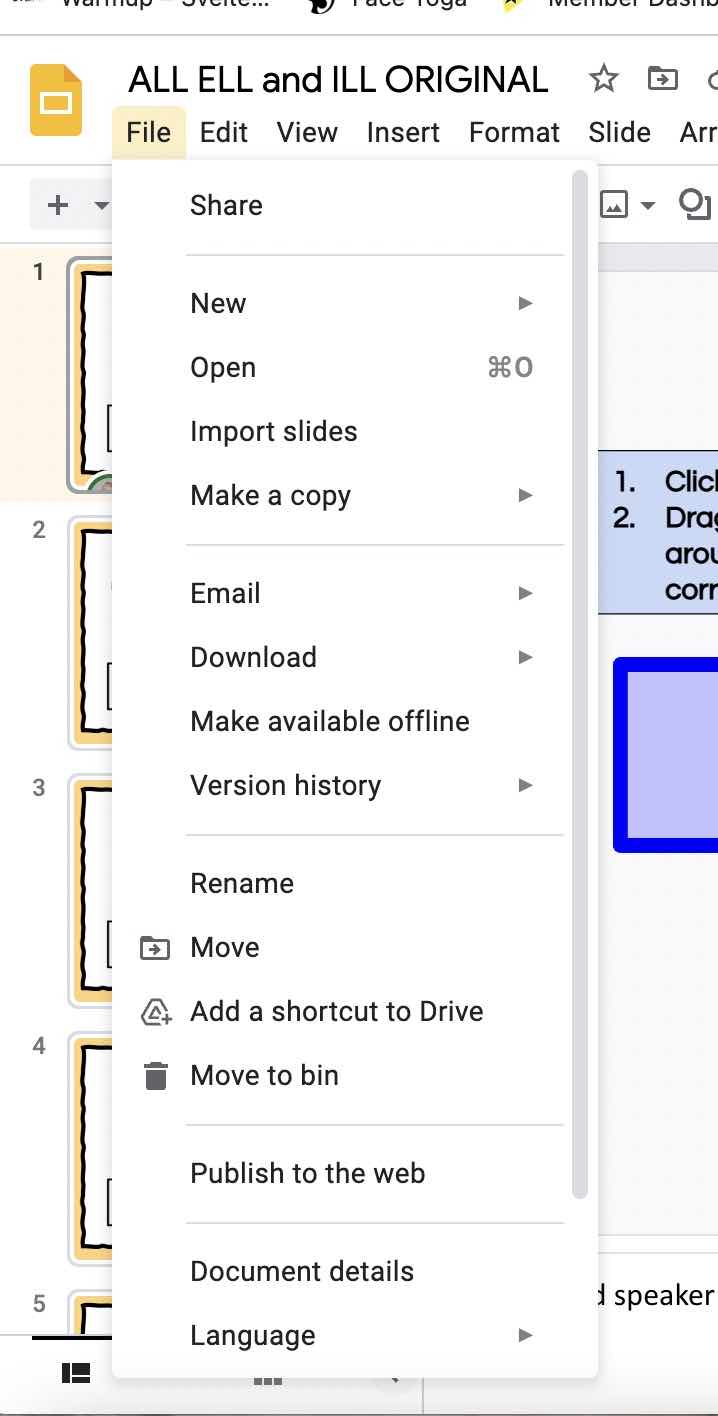Select Move to bin
Viewport: 718px width, 1416px height.
coord(342,1076)
